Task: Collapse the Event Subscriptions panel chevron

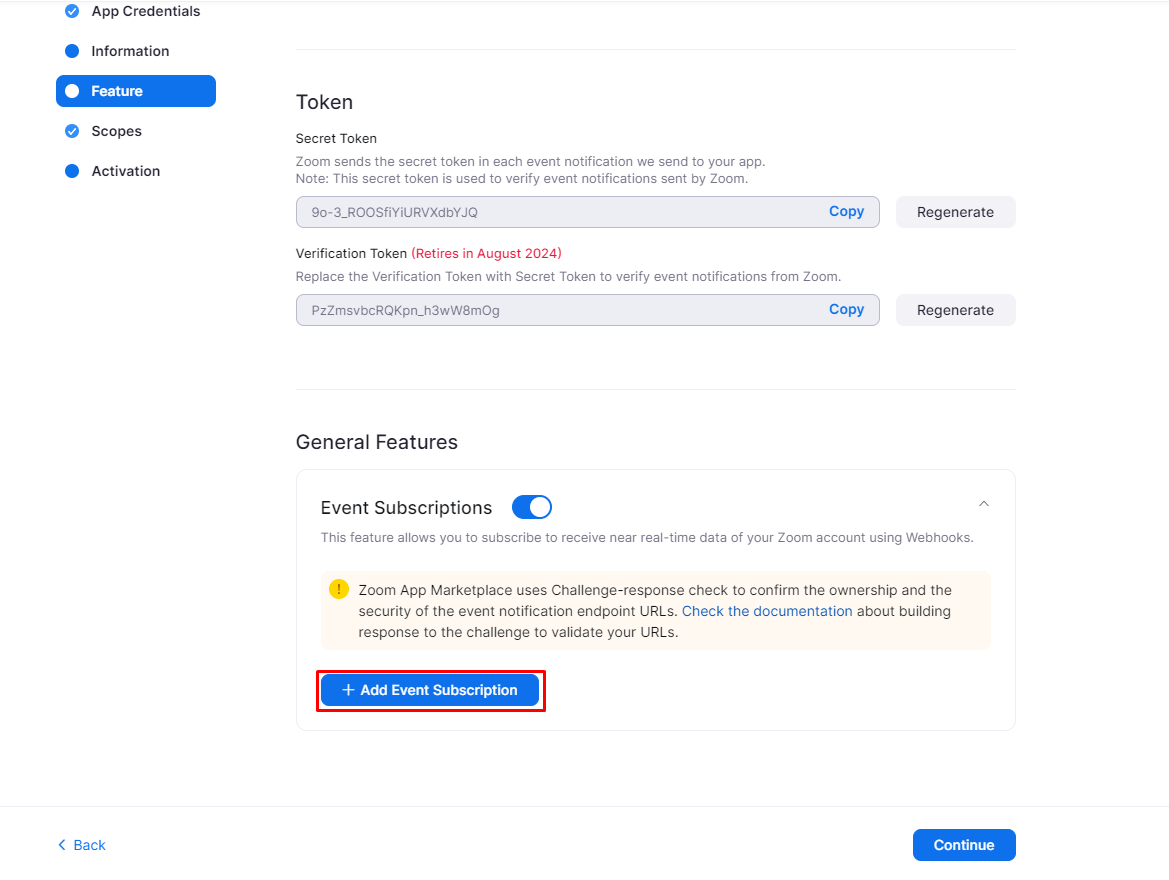Action: pos(984,504)
